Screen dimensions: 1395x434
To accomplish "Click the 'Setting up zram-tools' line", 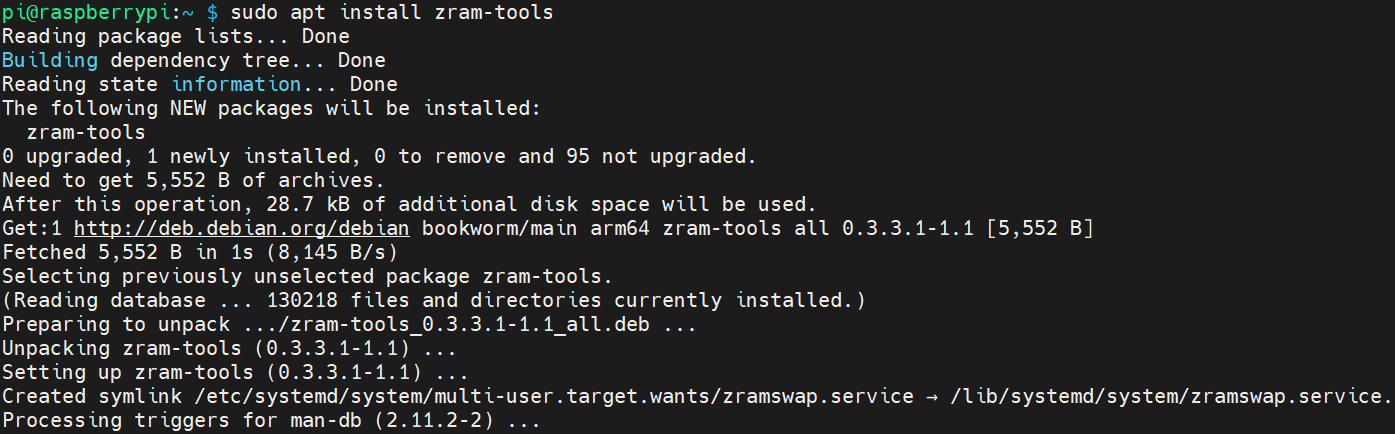I will pyautogui.click(x=229, y=373).
